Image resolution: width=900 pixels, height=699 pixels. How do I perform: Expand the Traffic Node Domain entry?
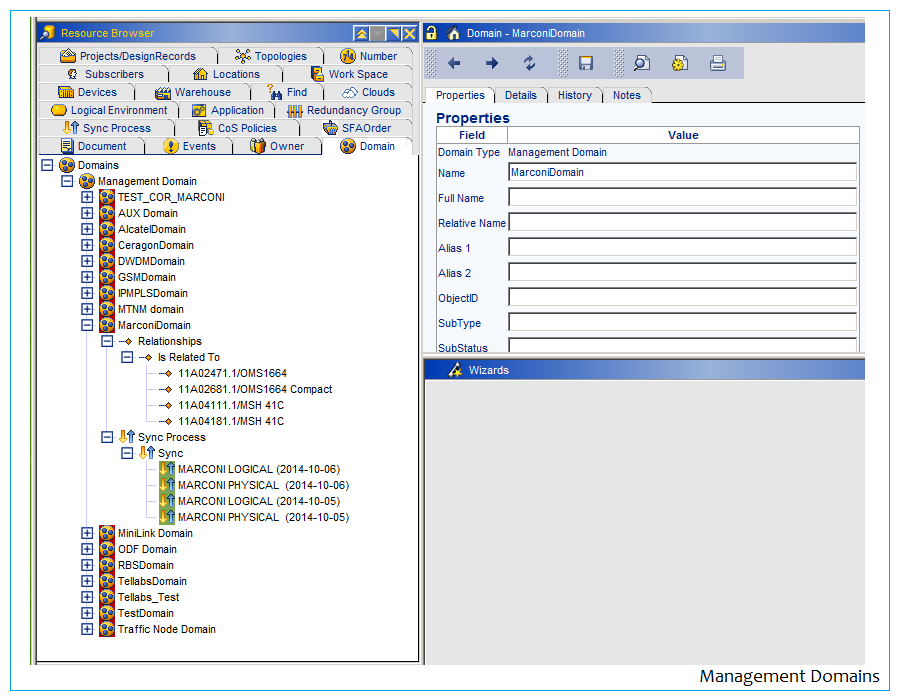[x=87, y=629]
